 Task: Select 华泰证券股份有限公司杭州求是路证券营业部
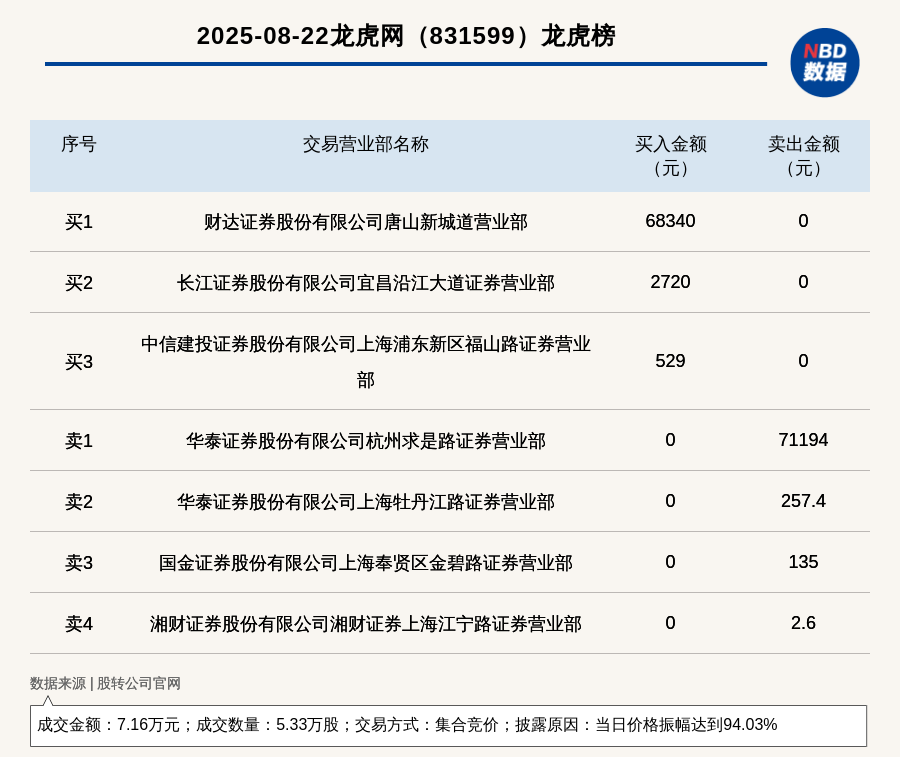(366, 441)
